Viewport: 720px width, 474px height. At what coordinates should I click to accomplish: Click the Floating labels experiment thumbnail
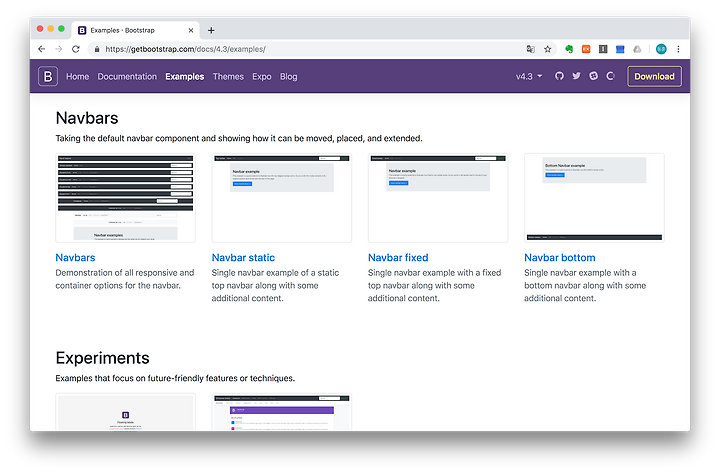click(x=125, y=412)
